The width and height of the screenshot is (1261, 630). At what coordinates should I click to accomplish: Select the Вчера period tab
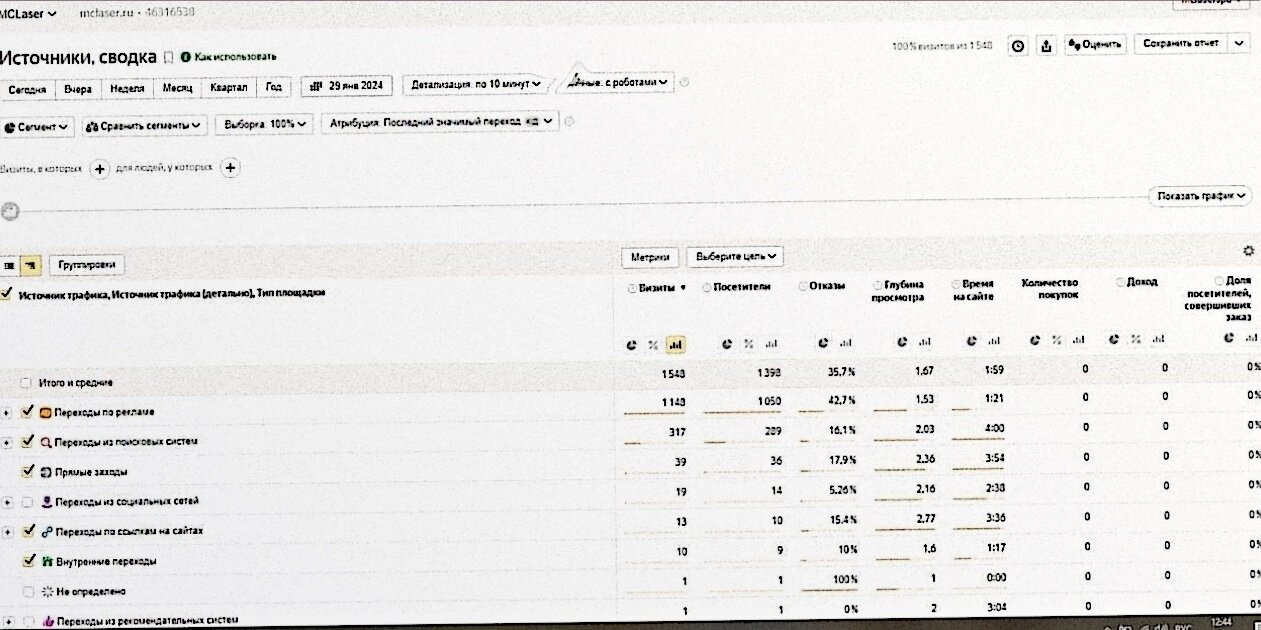(78, 88)
